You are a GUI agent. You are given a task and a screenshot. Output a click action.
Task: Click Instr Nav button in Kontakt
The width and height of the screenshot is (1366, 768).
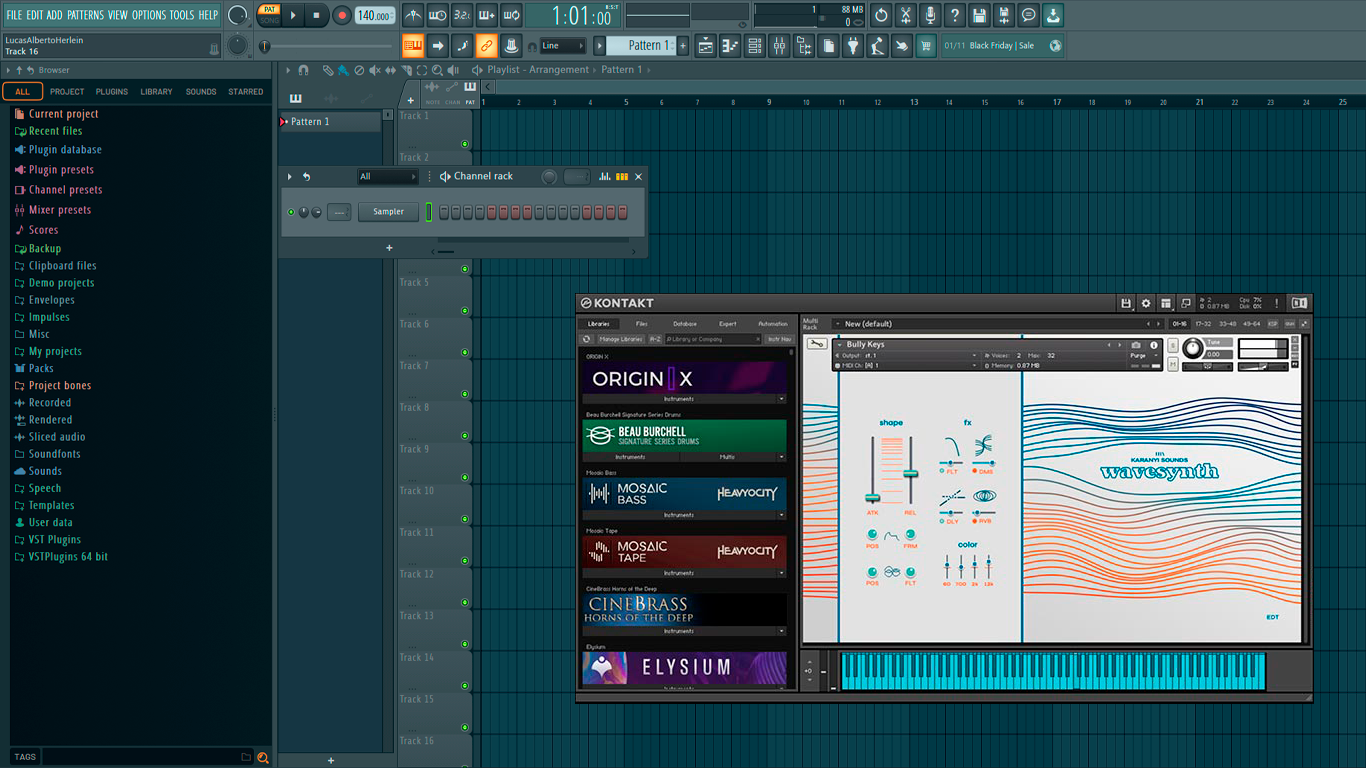(x=780, y=339)
